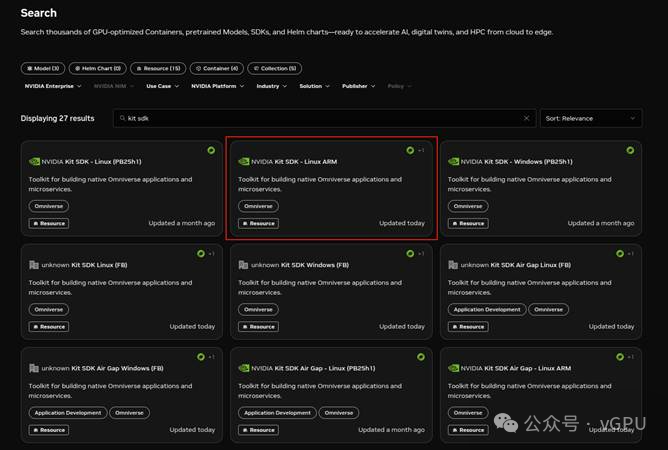The height and width of the screenshot is (450, 668).
Task: Click NVIDIA logo on Air Gap - Linux ARM card
Action: (x=453, y=368)
